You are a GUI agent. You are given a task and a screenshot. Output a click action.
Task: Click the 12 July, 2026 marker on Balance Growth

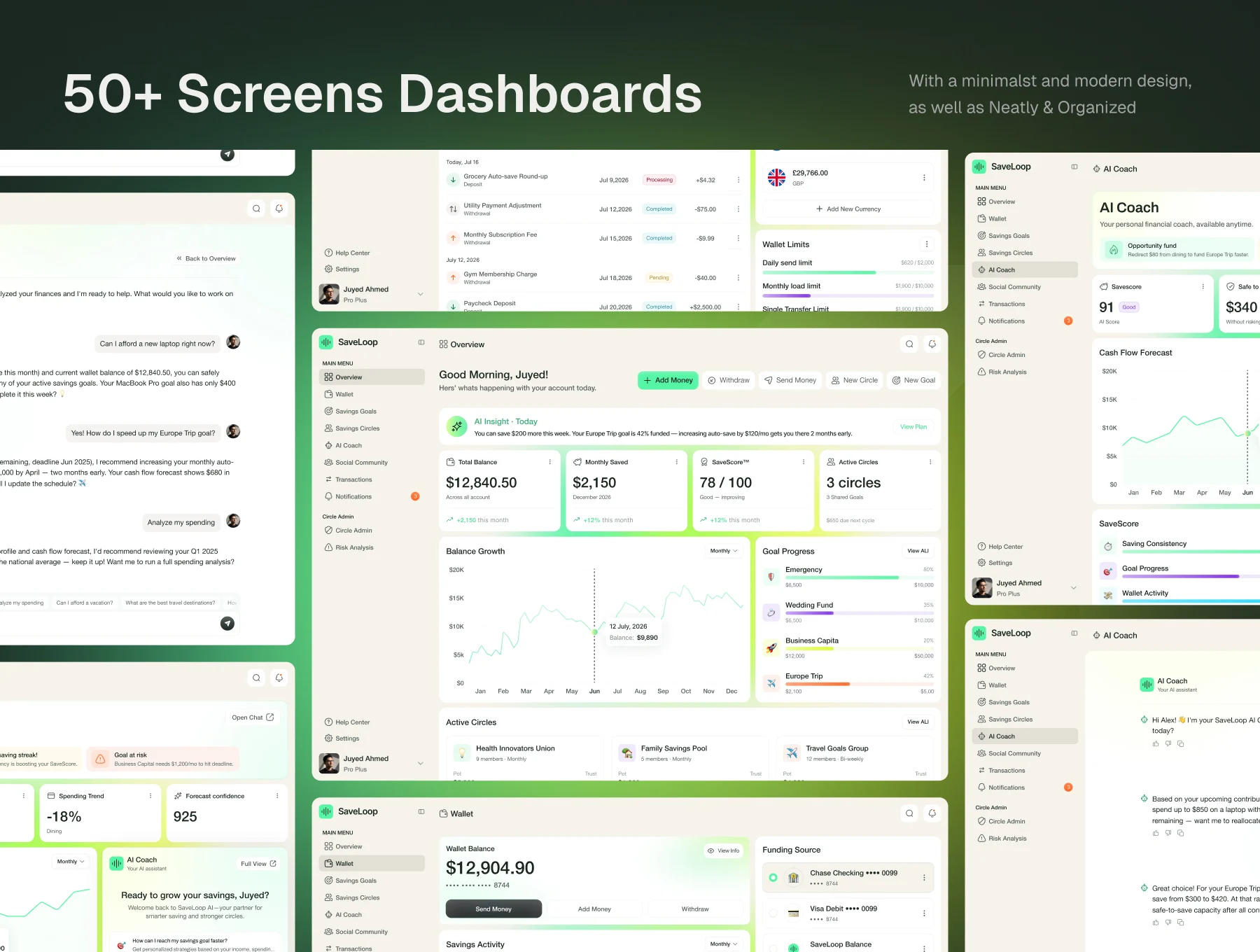click(x=595, y=632)
